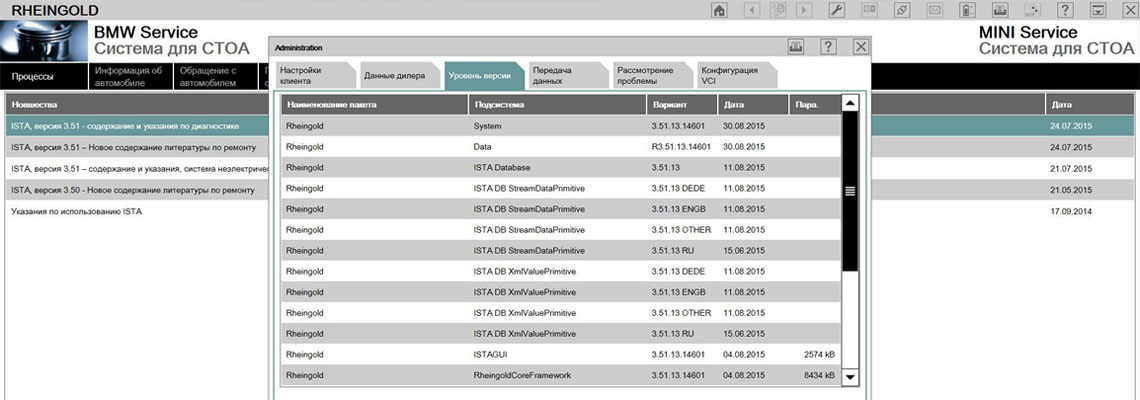Select XmlValuePrimitive row with DEDE variant

(x=561, y=271)
